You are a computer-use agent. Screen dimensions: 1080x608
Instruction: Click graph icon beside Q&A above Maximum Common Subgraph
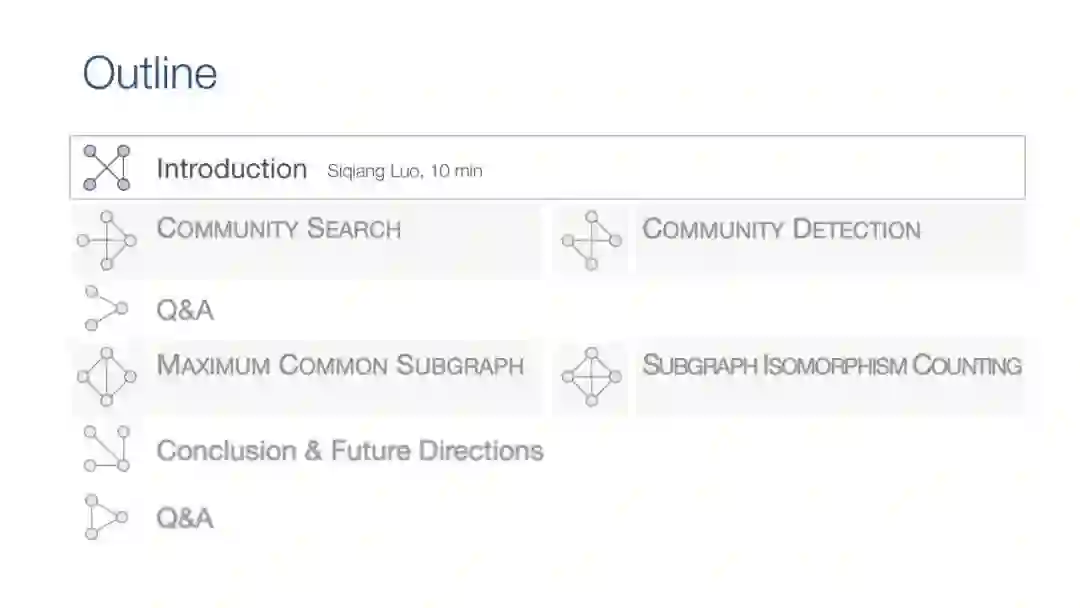(105, 309)
